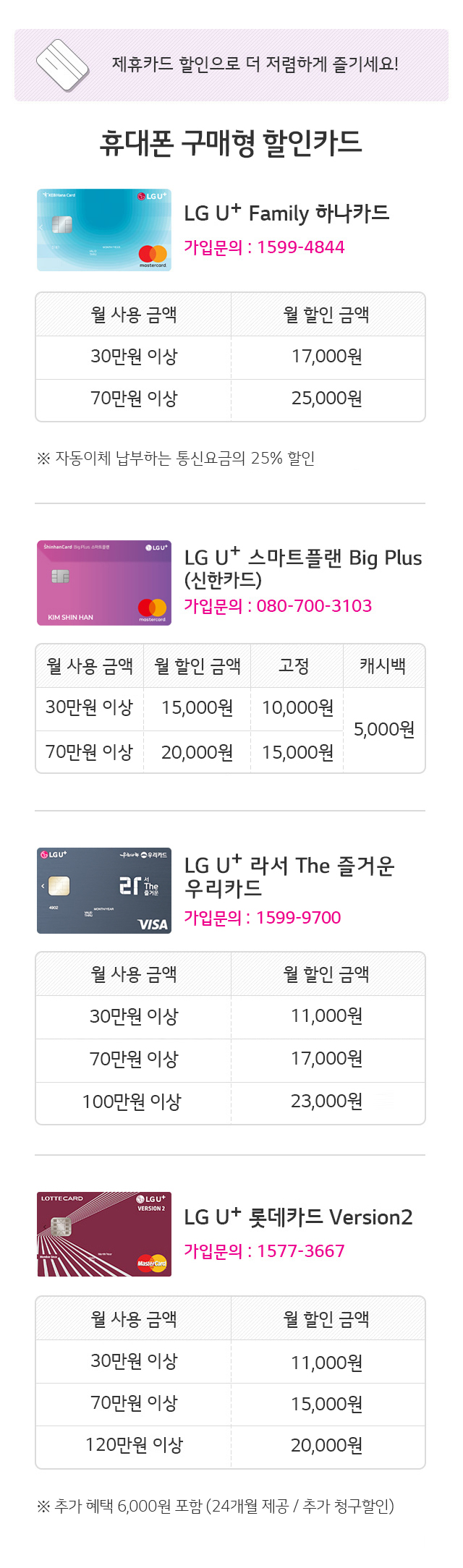Call Lotte card inquiry number 1577-3667

click(x=300, y=1251)
